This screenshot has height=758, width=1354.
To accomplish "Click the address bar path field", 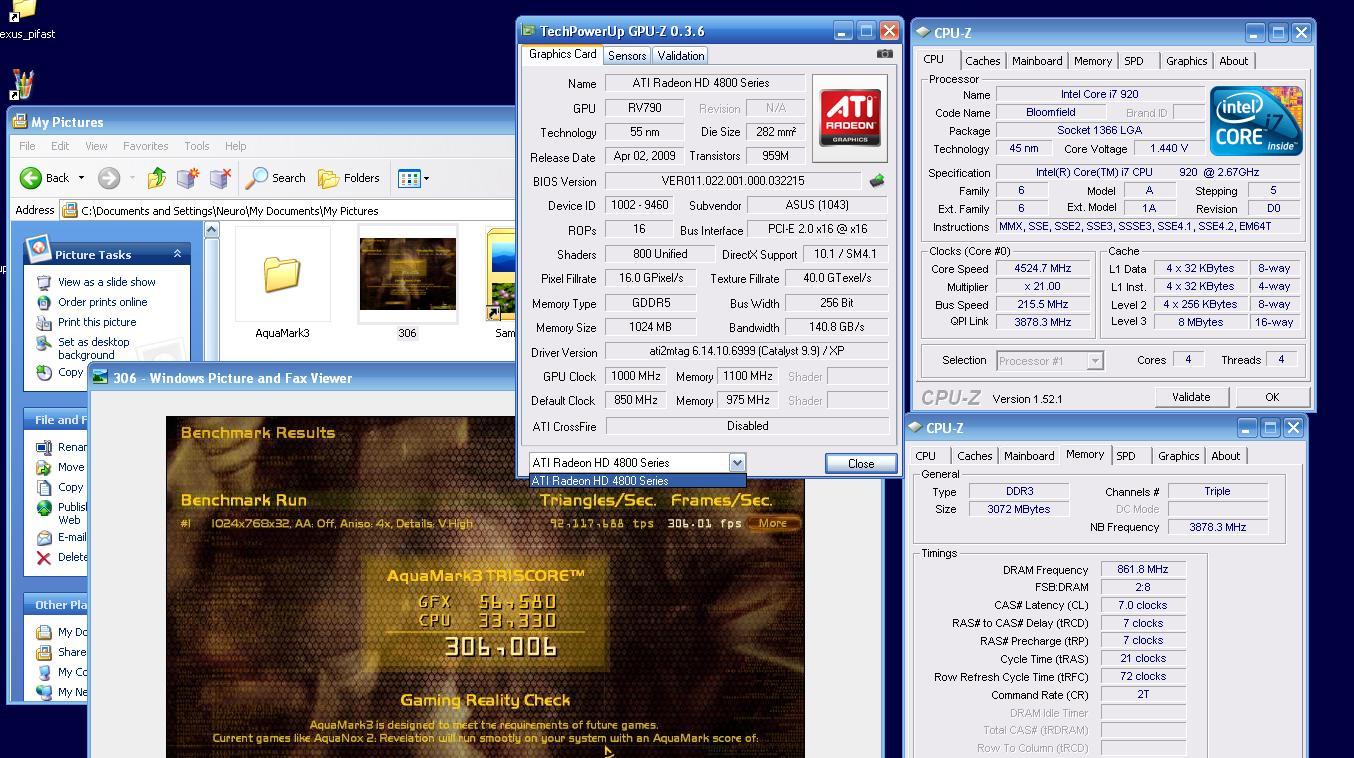I will tap(290, 211).
